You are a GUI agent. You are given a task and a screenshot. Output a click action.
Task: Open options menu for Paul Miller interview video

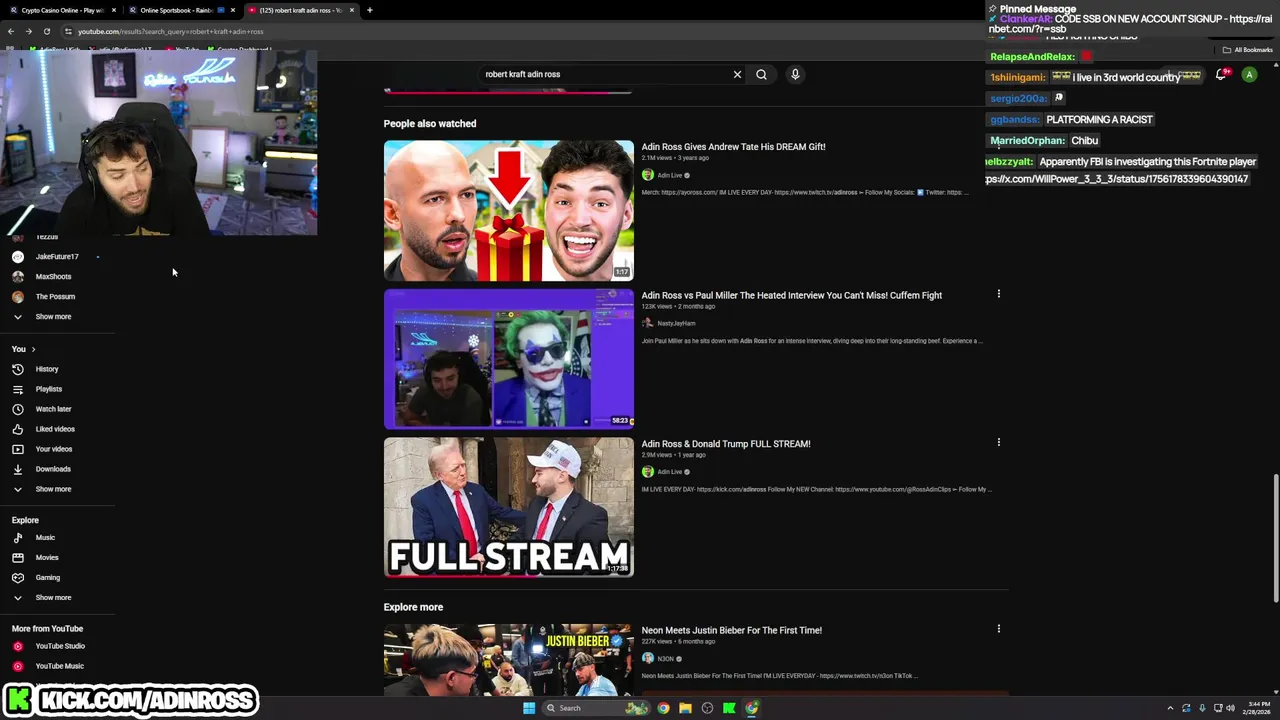(998, 294)
